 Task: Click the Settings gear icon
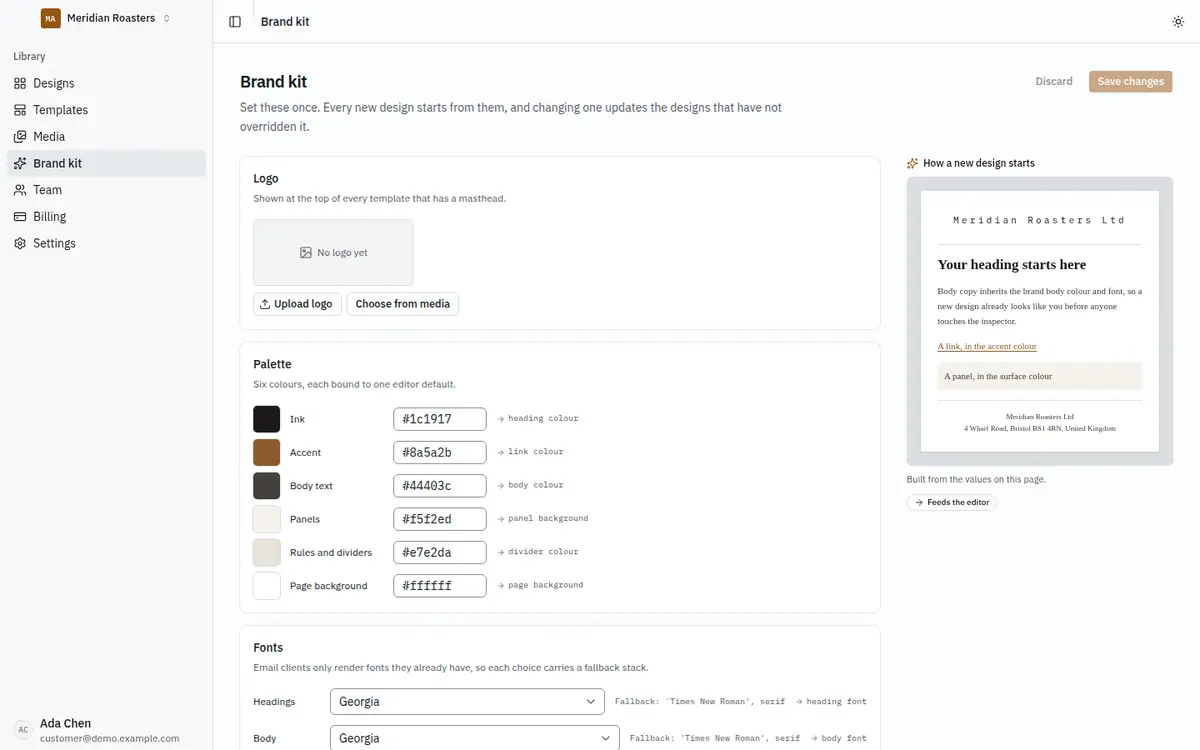20,243
